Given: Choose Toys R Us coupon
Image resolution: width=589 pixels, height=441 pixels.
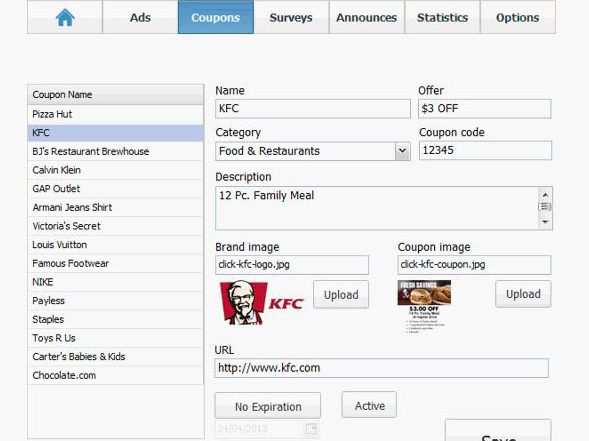Looking at the screenshot, I should (115, 338).
